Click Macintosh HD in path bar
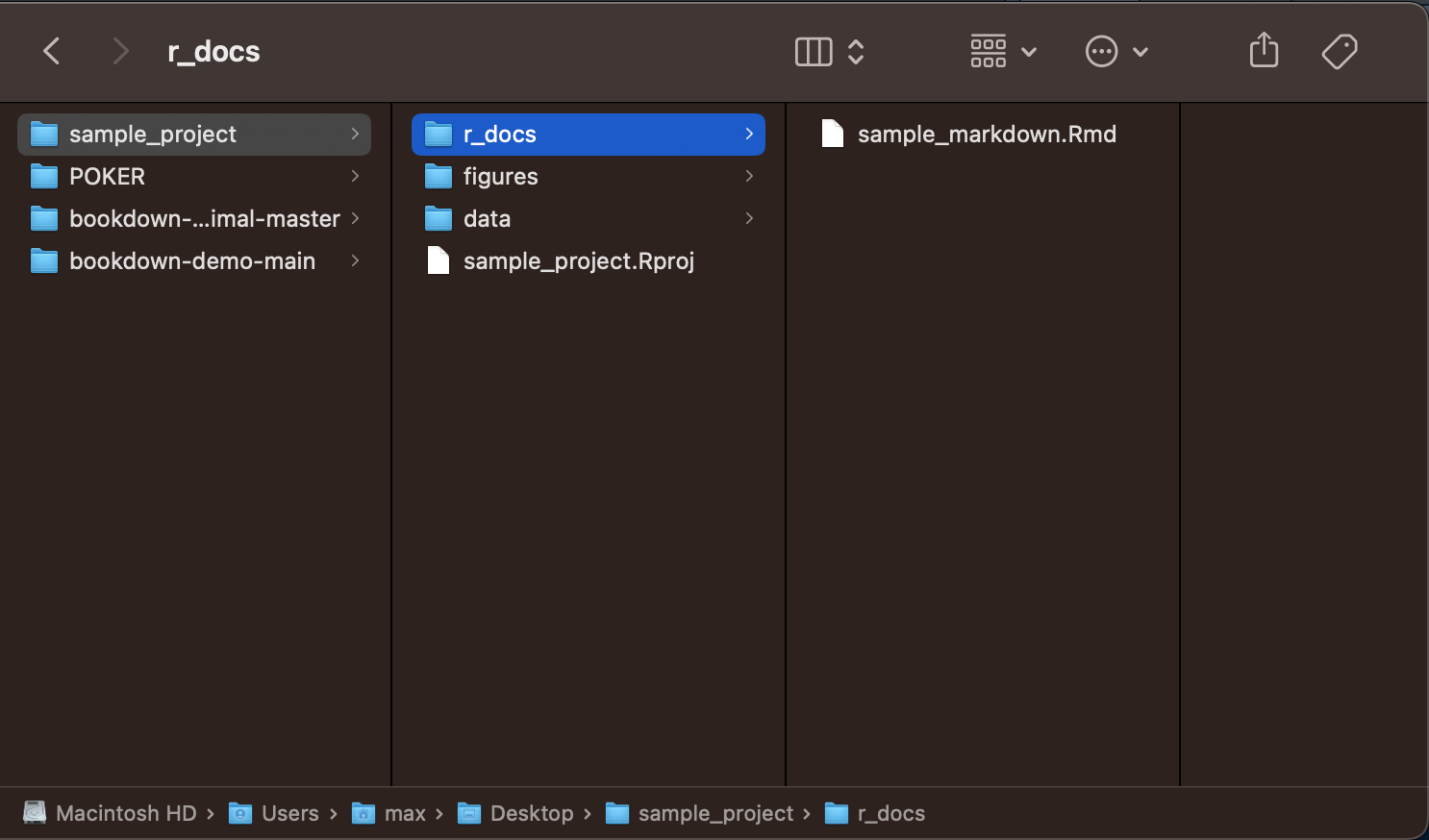The height and width of the screenshot is (840, 1429). [125, 814]
